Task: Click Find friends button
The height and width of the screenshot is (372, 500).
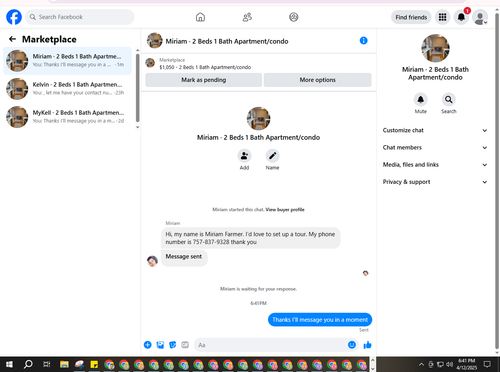Action: pyautogui.click(x=411, y=17)
